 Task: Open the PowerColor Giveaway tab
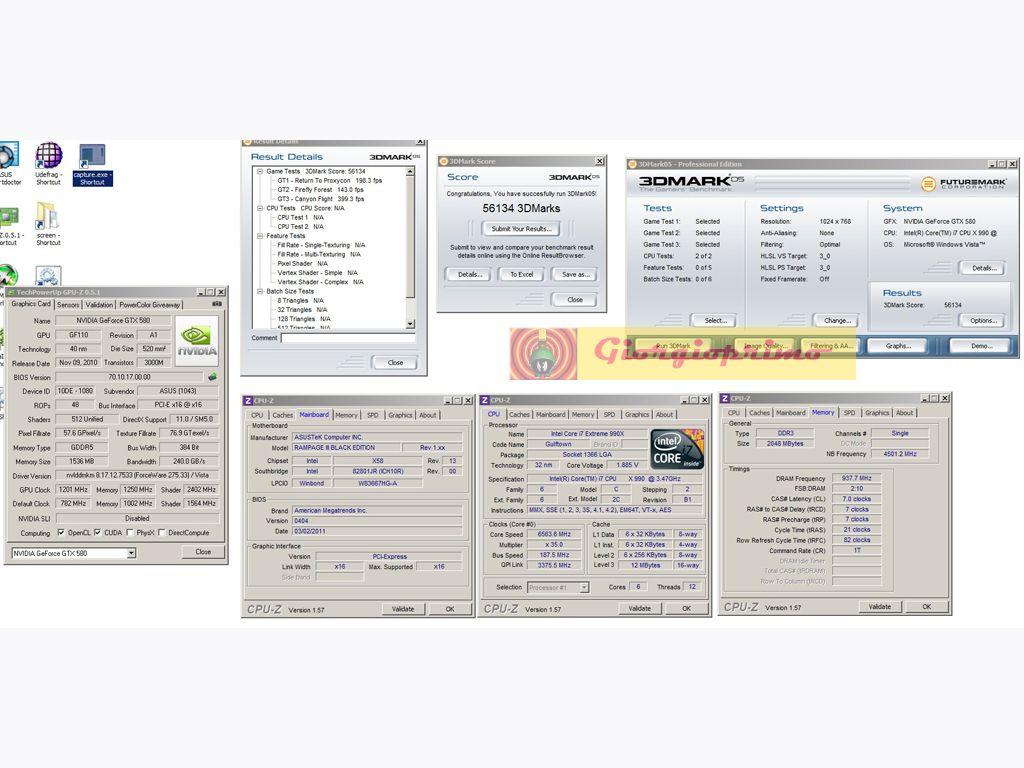pyautogui.click(x=150, y=305)
